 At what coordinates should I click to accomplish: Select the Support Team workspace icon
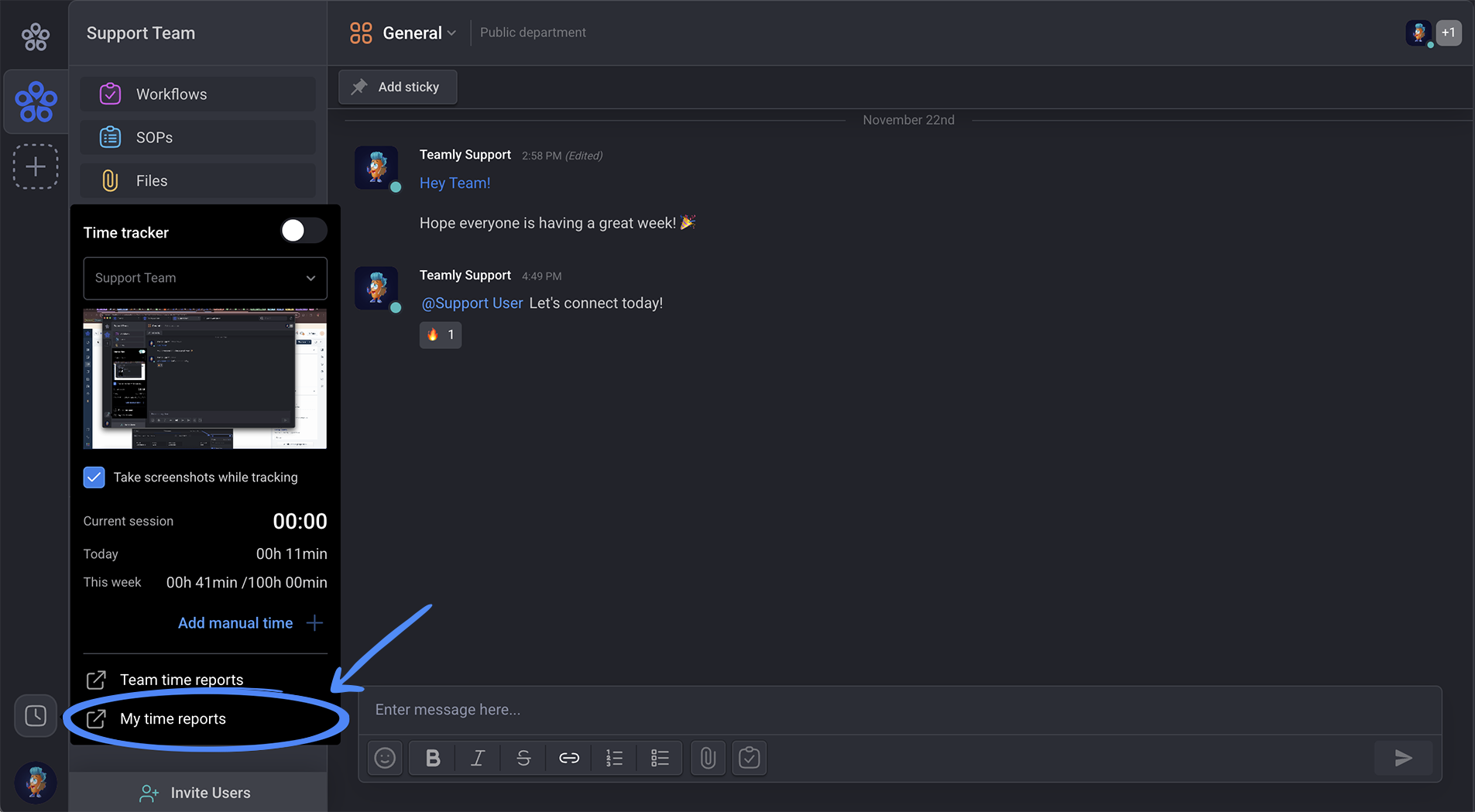point(36,102)
